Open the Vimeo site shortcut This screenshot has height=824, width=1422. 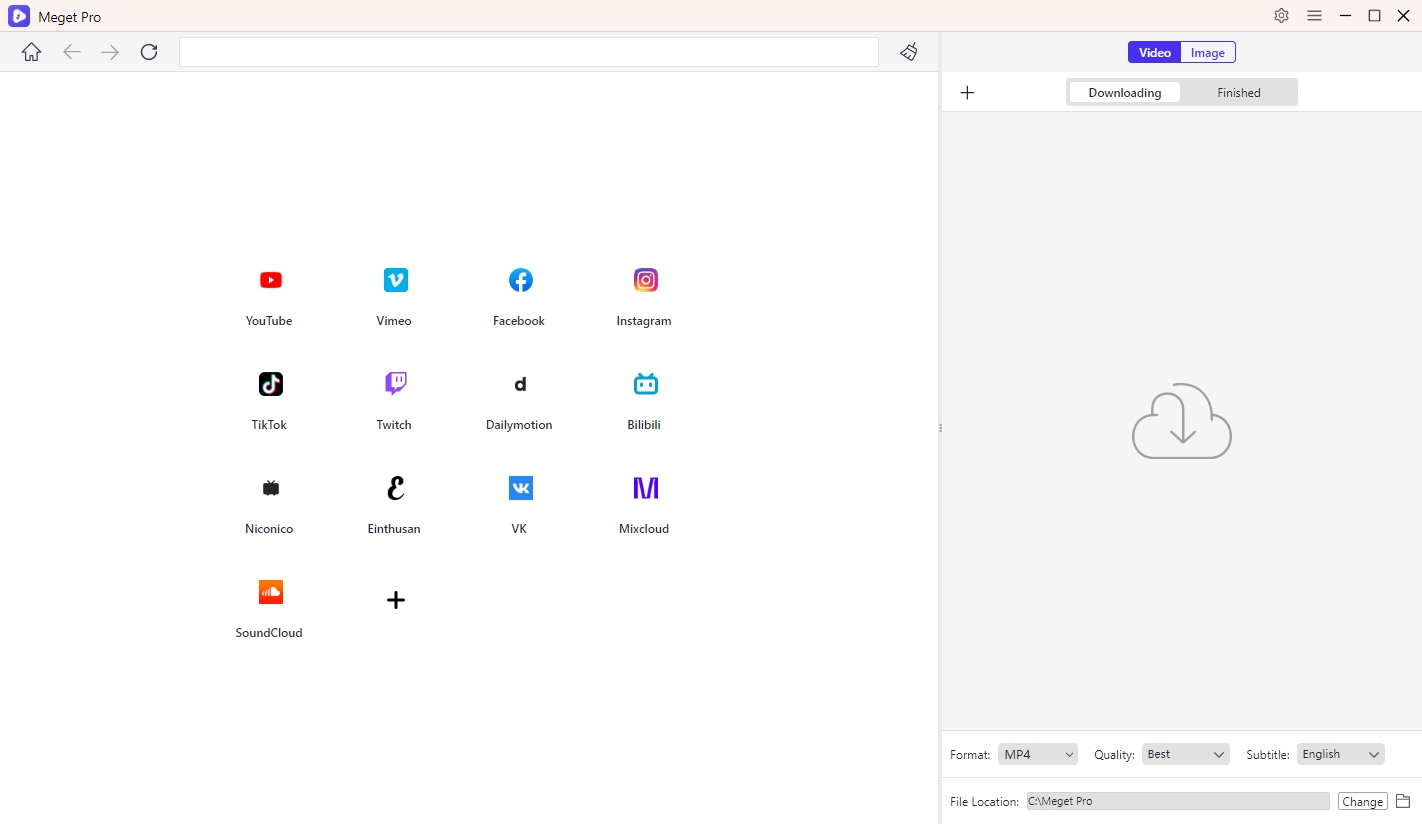395,281
